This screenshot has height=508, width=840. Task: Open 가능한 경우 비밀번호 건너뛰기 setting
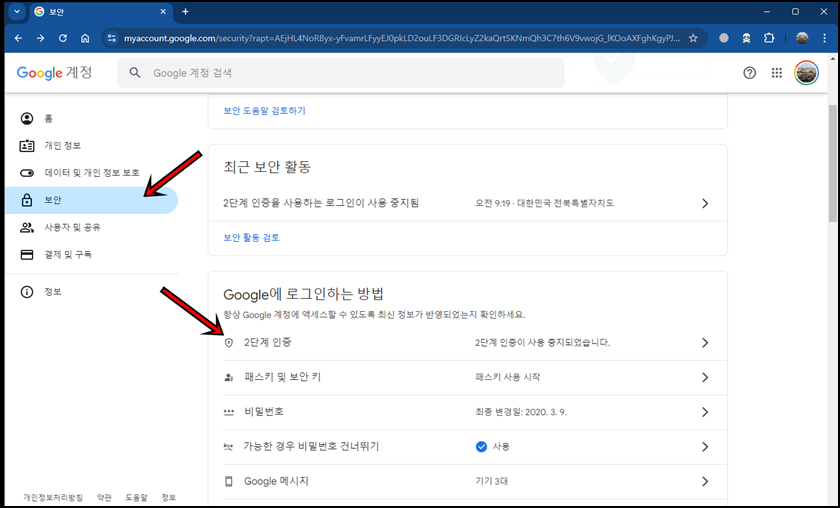pos(468,446)
